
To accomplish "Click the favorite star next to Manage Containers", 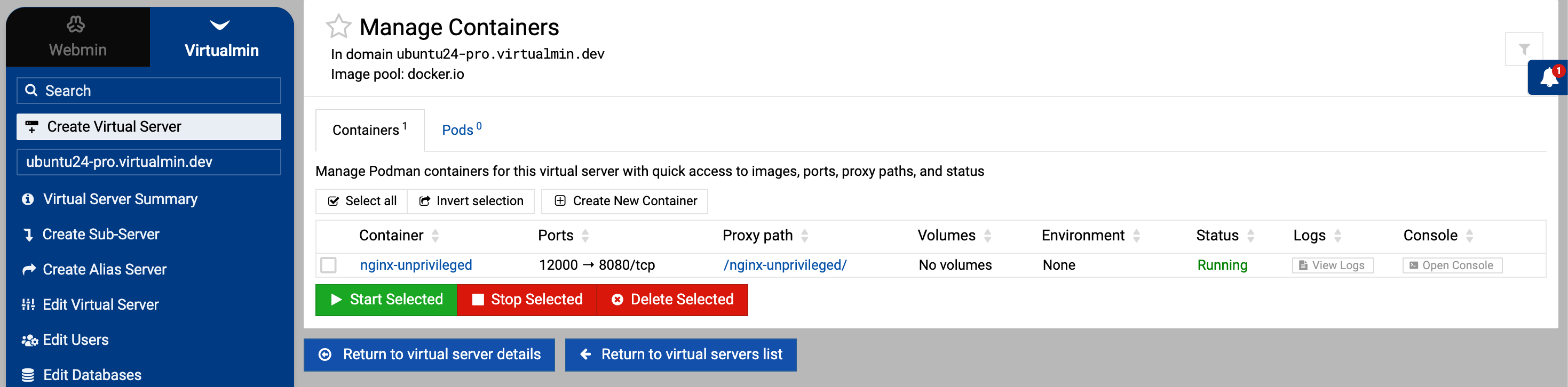I will pyautogui.click(x=338, y=27).
